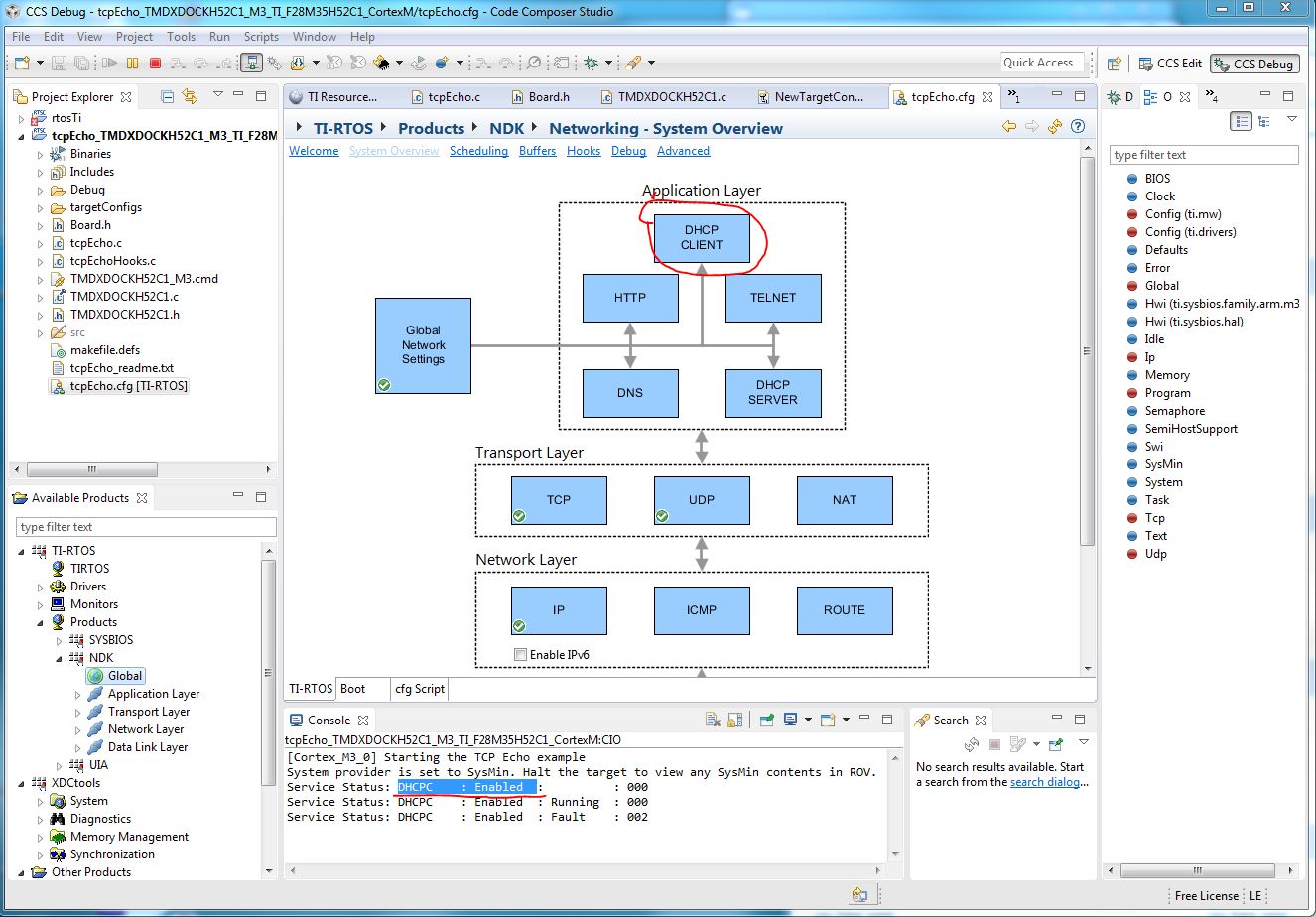Click the tree view icon in Outline
This screenshot has height=917, width=1316.
click(1263, 121)
